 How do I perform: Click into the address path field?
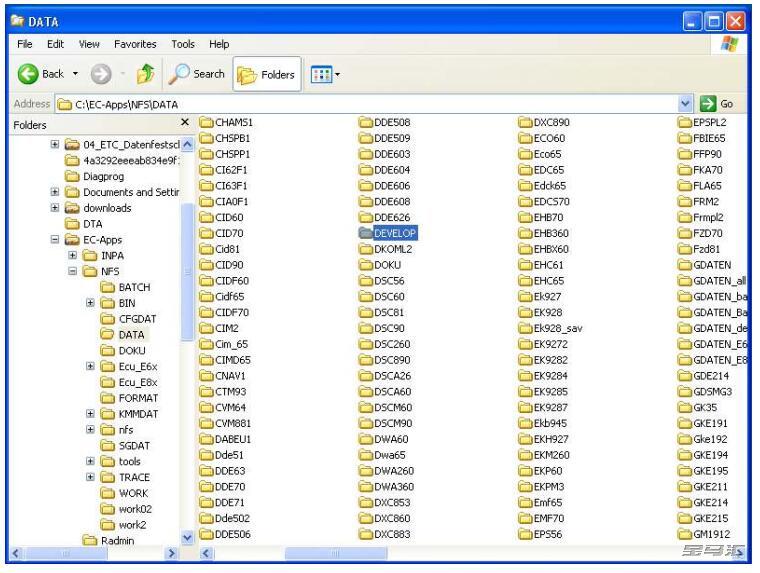(366, 104)
